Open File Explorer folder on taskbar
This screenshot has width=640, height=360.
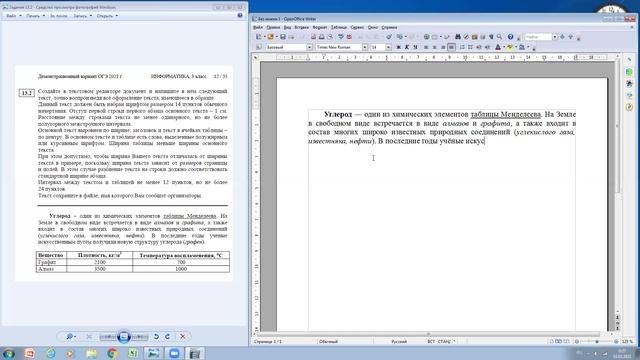[x=91, y=353]
